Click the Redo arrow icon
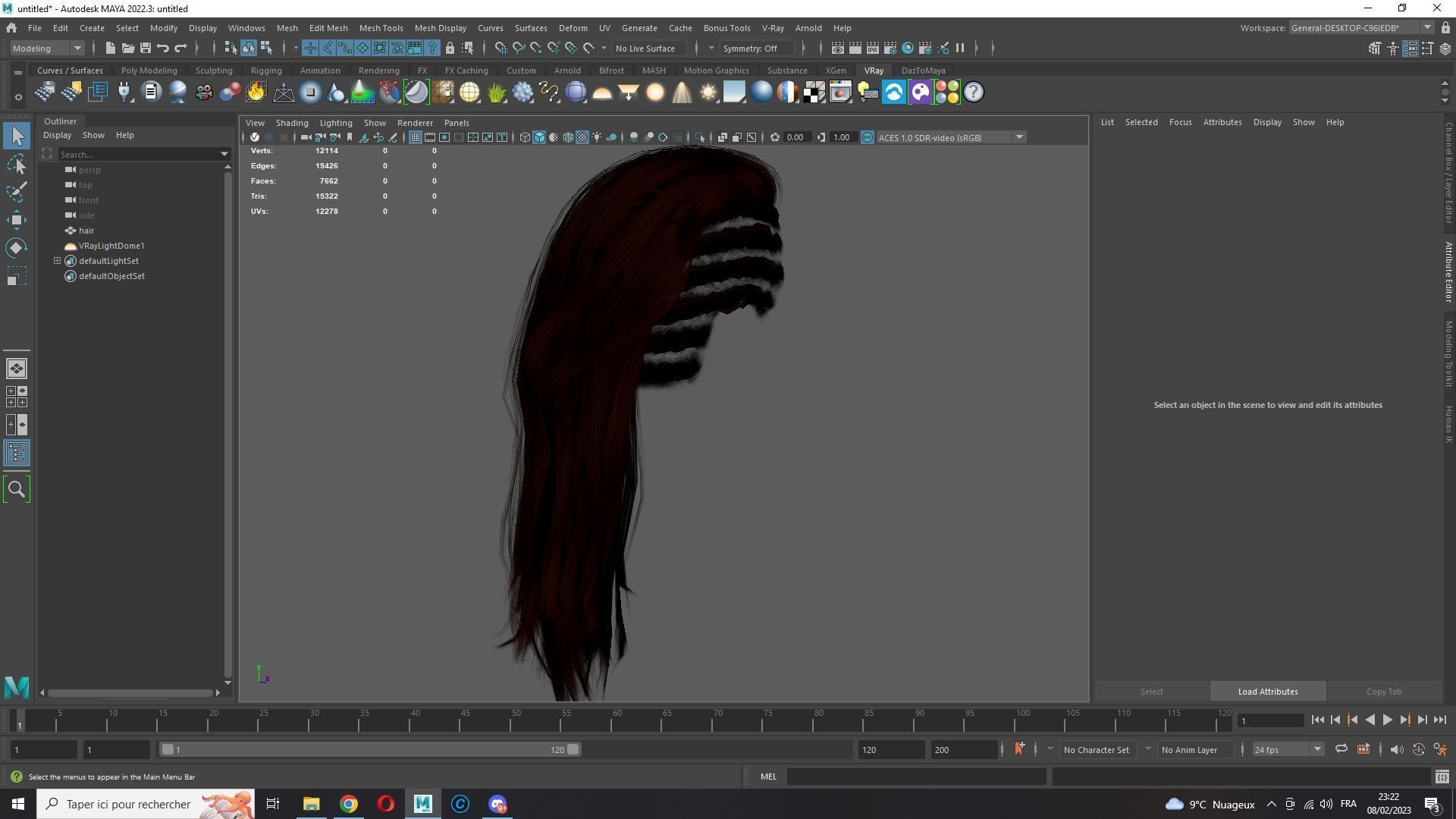Image resolution: width=1456 pixels, height=819 pixels. click(180, 49)
